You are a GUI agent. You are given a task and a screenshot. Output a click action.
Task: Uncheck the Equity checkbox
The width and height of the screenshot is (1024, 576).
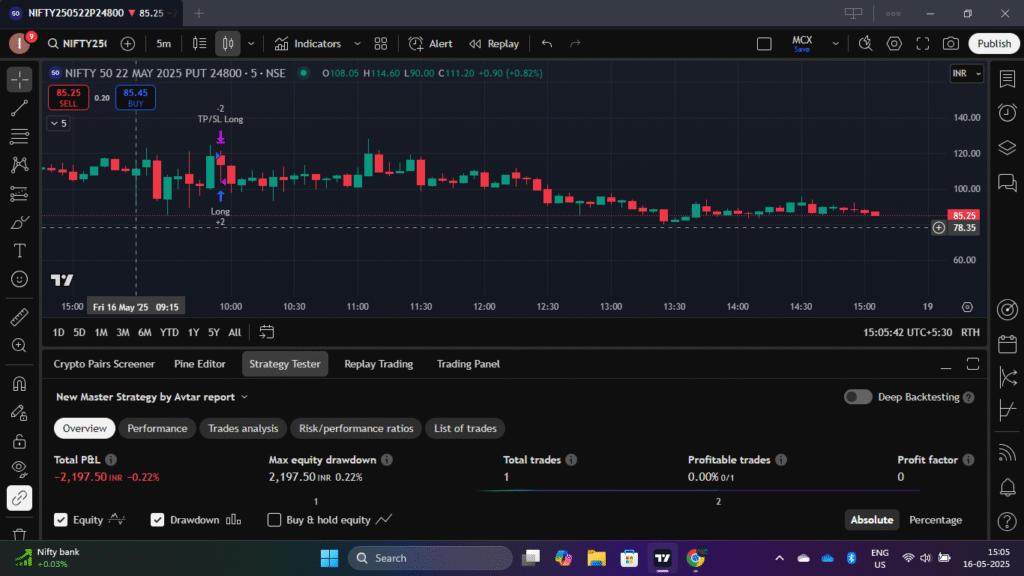(61, 520)
